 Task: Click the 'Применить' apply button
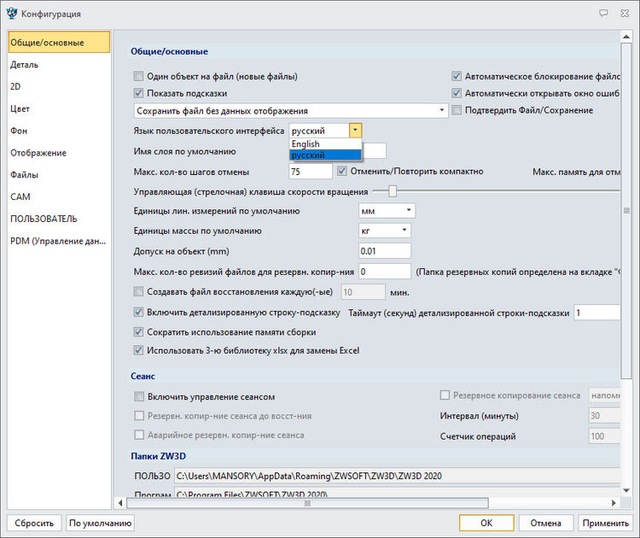[605, 523]
